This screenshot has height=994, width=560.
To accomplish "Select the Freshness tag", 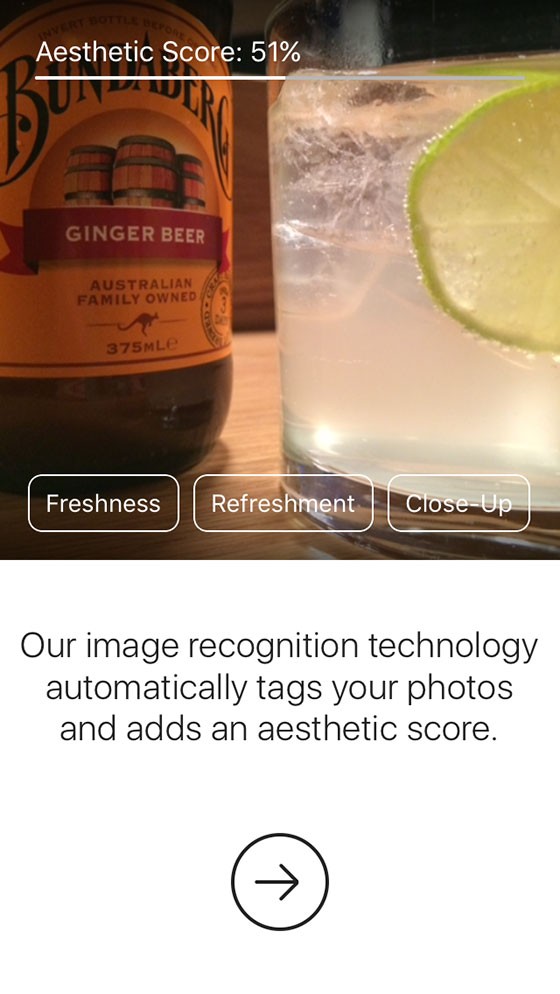I will tap(103, 503).
